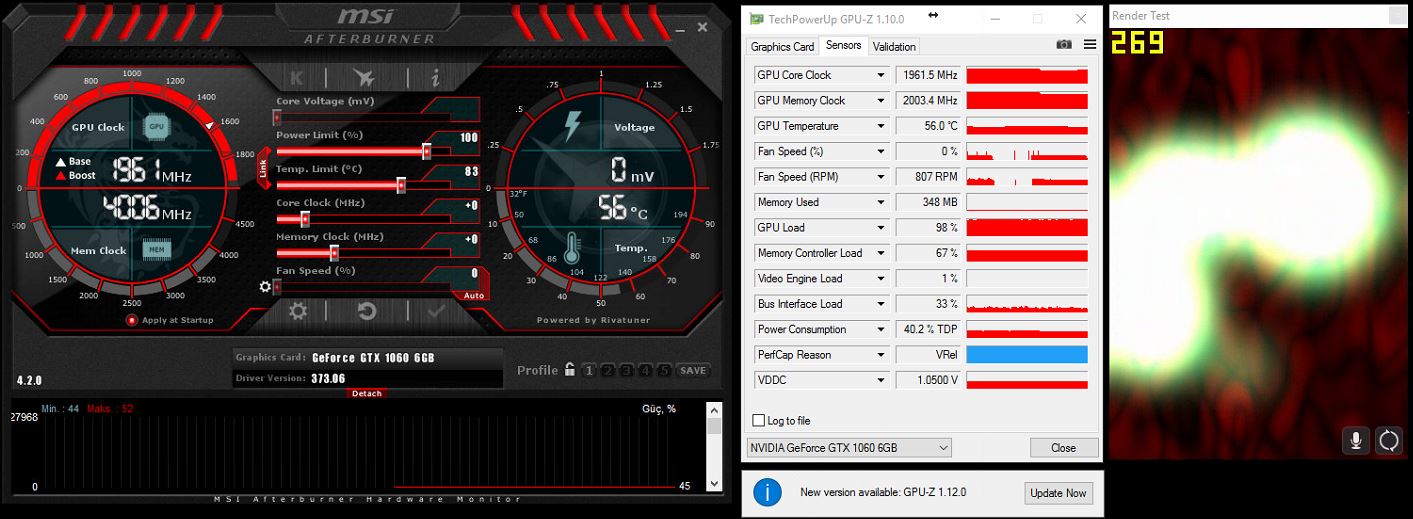Click the microphone icon in Render Test

point(1356,440)
